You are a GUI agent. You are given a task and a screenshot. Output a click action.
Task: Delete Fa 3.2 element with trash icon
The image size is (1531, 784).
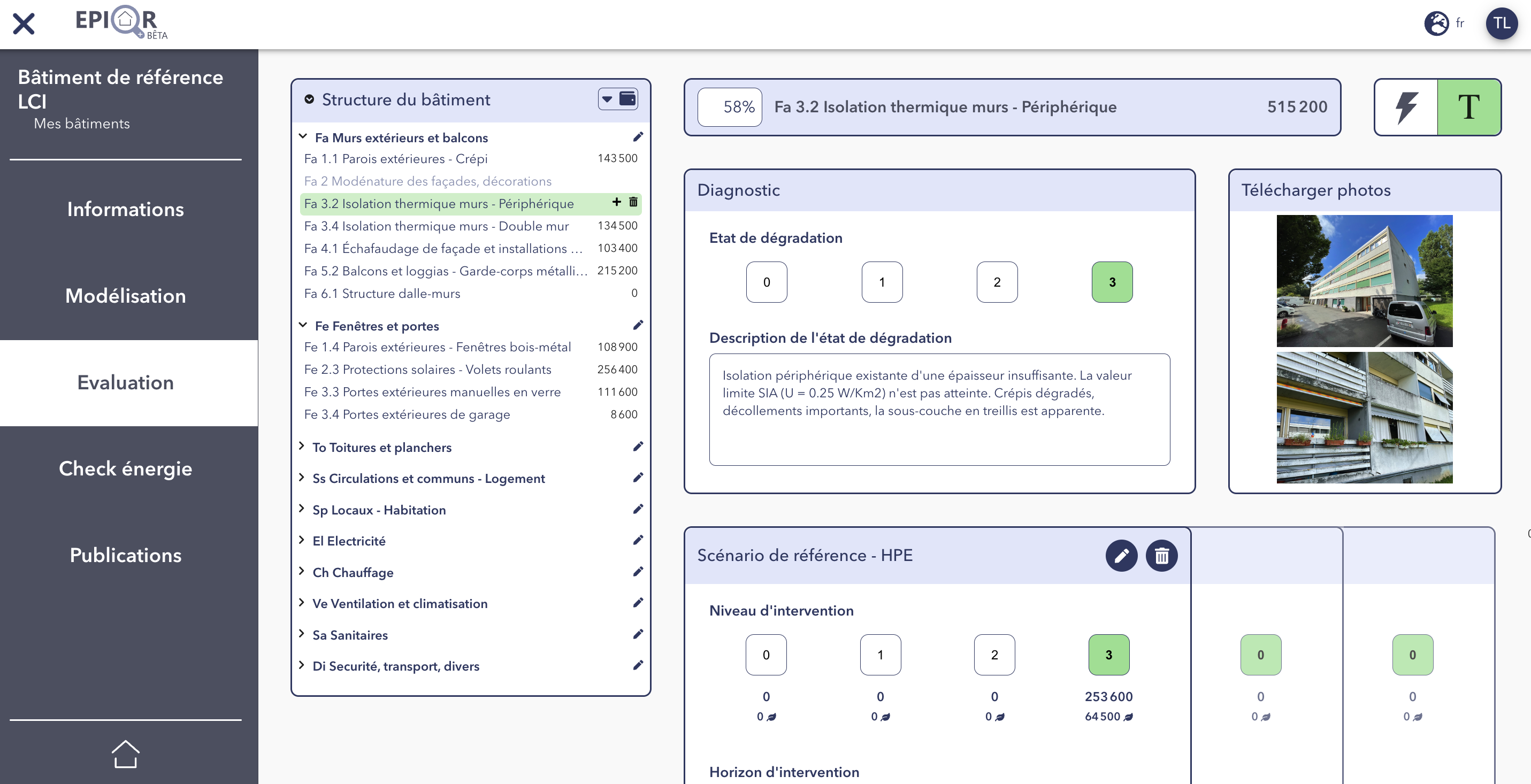coord(633,202)
